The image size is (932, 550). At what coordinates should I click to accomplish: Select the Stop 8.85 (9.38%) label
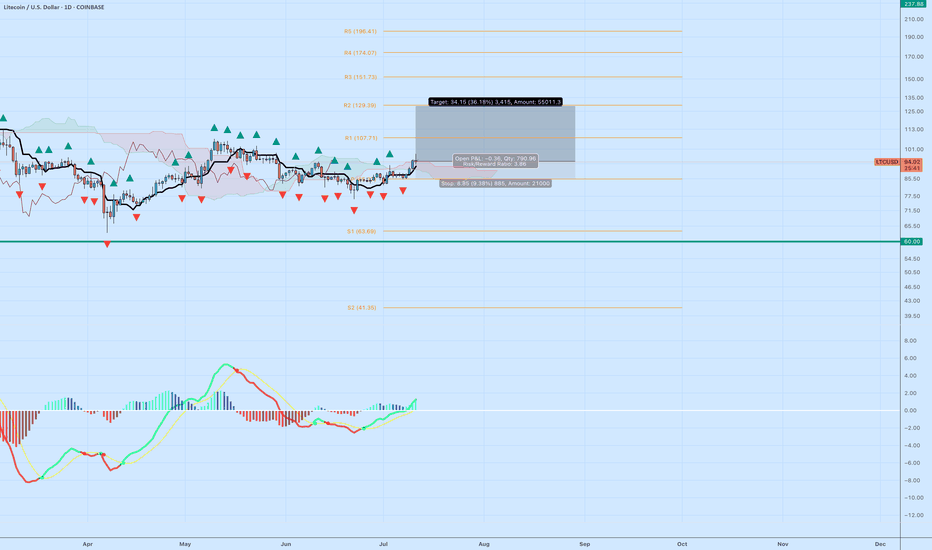click(495, 184)
